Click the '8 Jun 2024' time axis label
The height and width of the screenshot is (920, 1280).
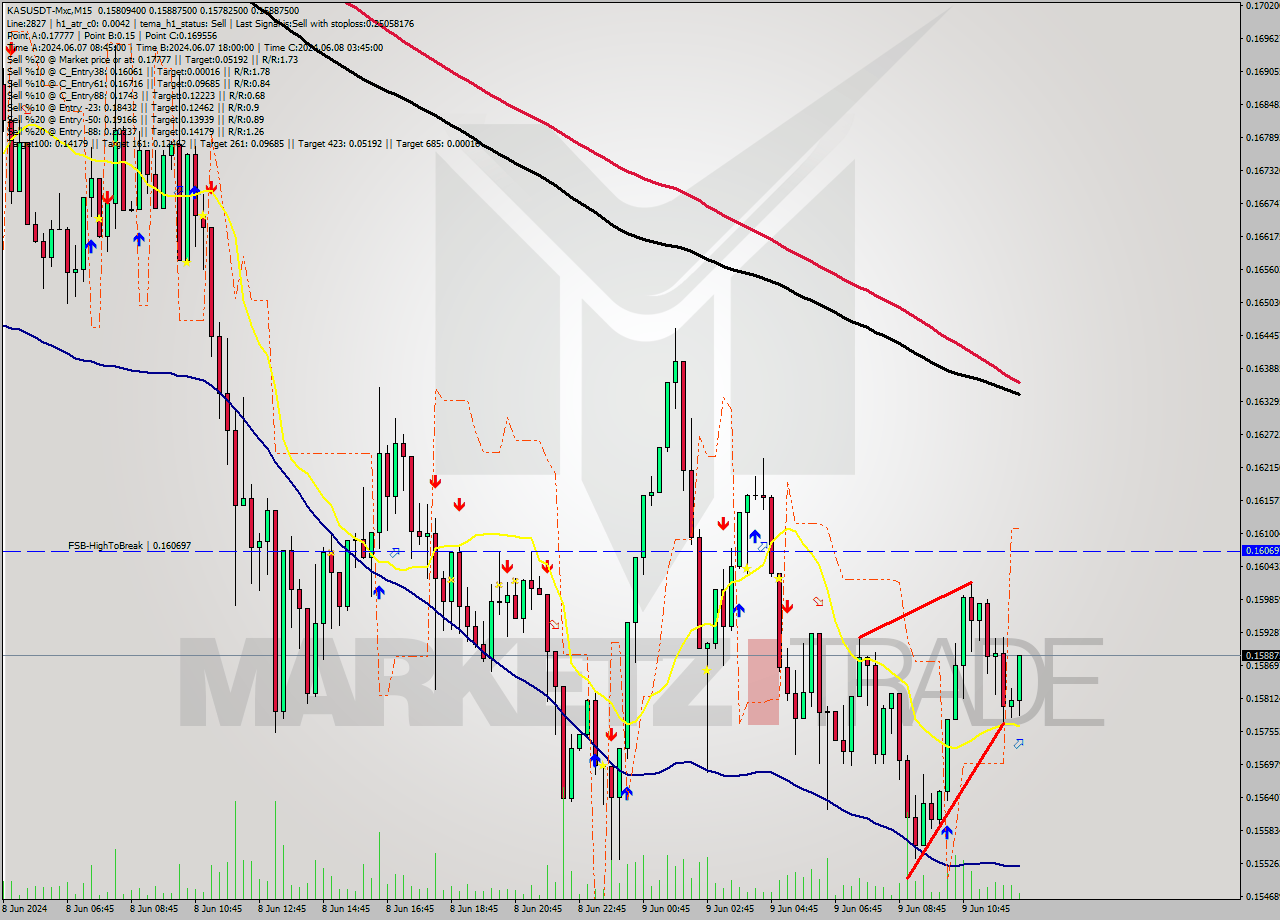click(x=24, y=909)
